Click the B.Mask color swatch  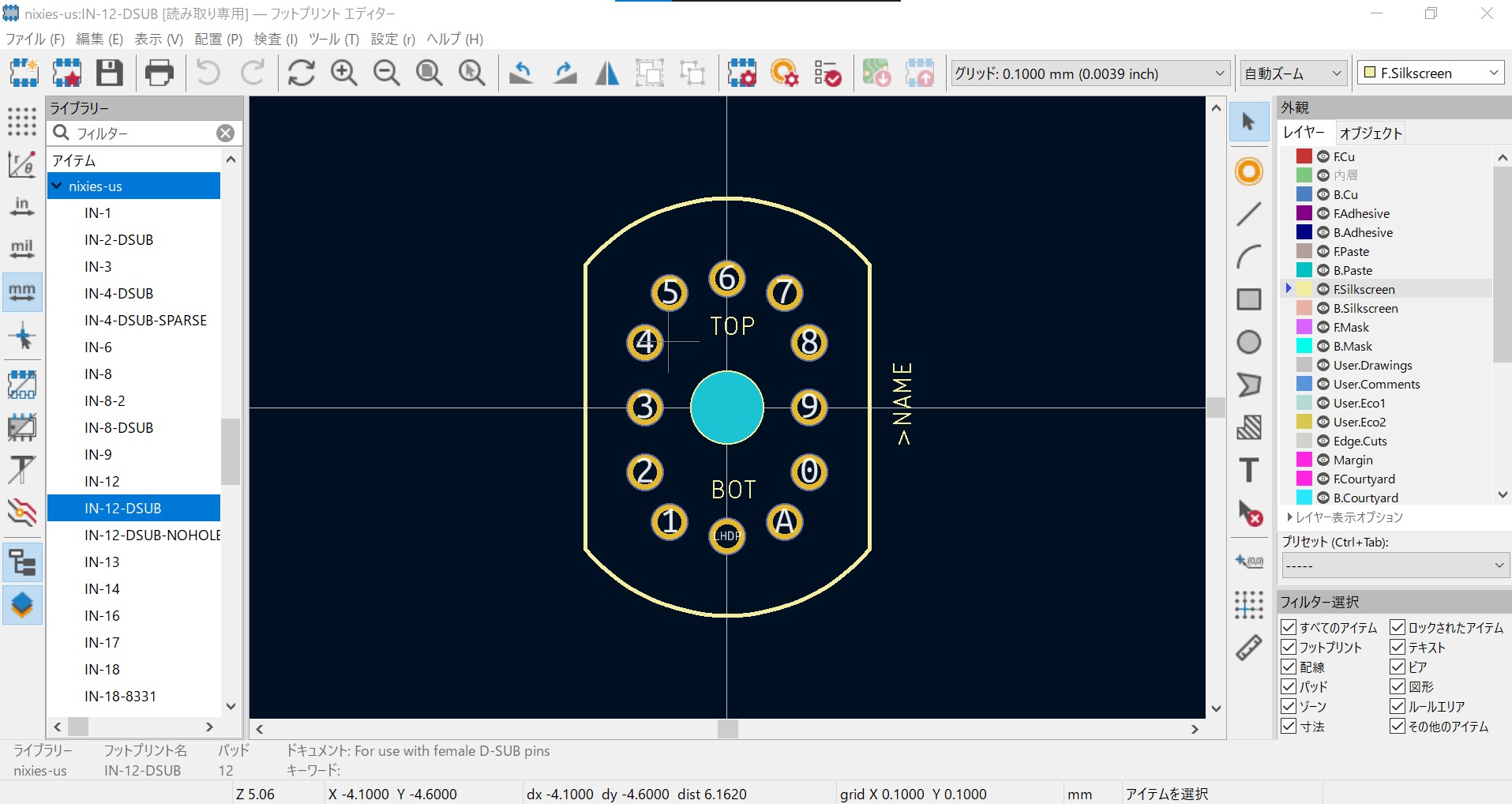pos(1304,346)
